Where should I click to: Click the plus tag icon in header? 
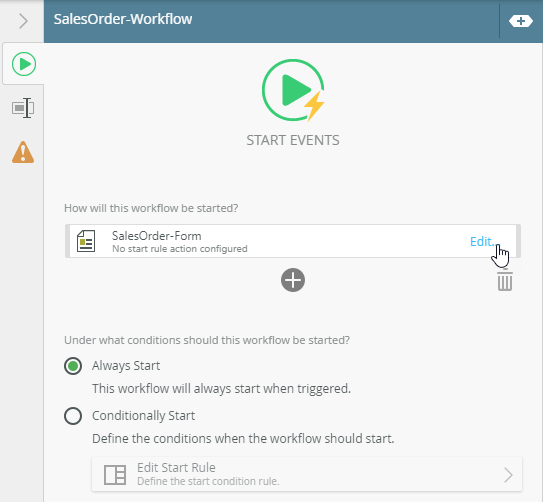521,21
